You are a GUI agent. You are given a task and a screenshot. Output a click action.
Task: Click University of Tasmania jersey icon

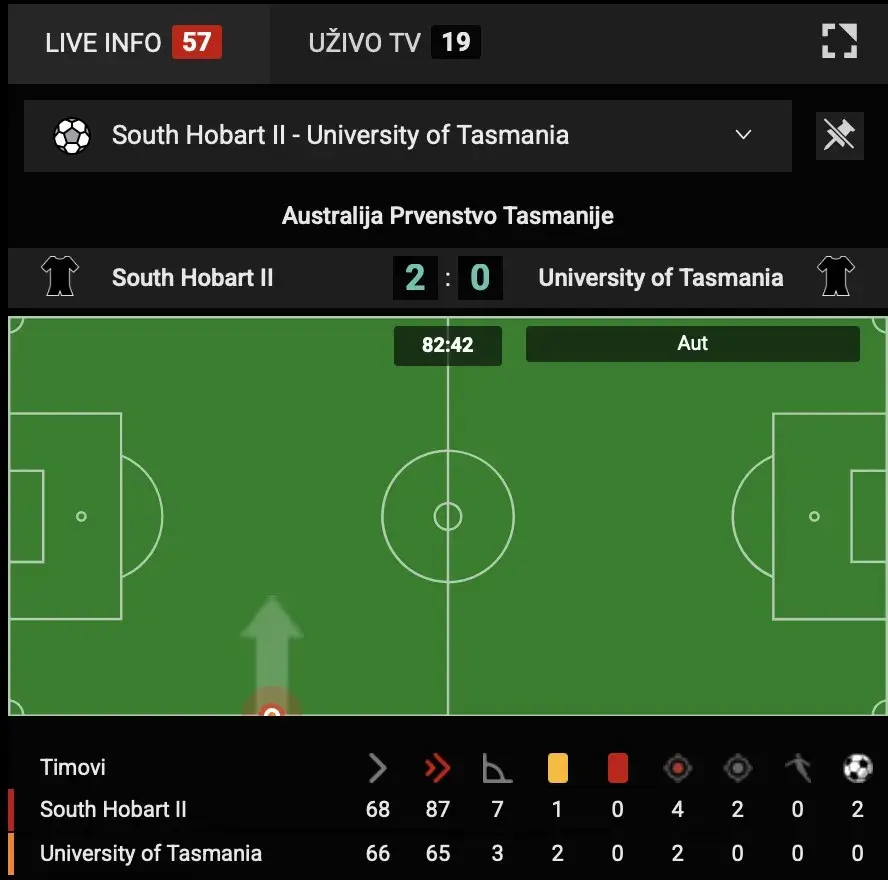[x=836, y=277]
